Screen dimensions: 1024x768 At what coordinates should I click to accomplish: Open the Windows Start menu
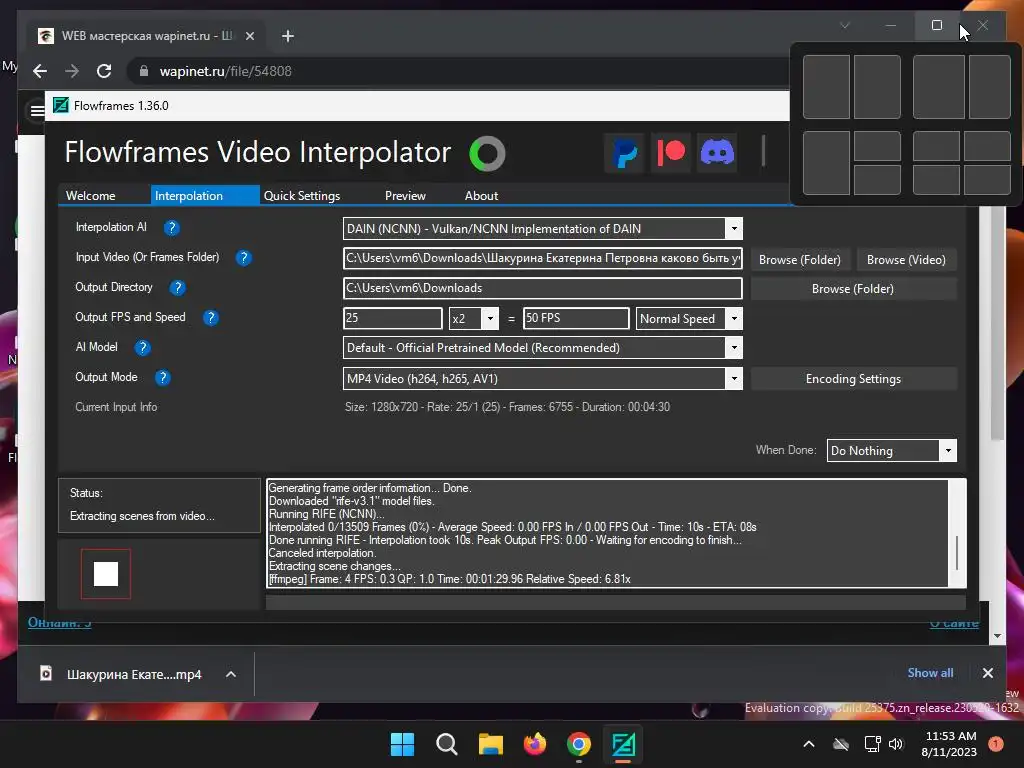click(x=402, y=744)
